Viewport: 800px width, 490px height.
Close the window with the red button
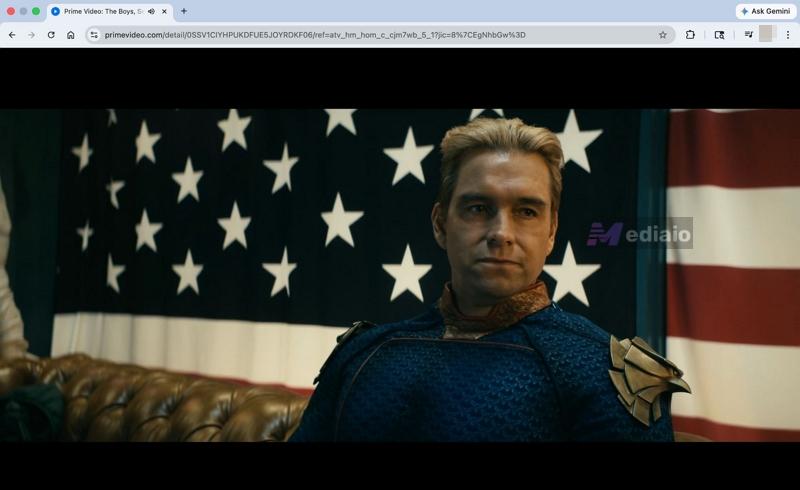(11, 11)
